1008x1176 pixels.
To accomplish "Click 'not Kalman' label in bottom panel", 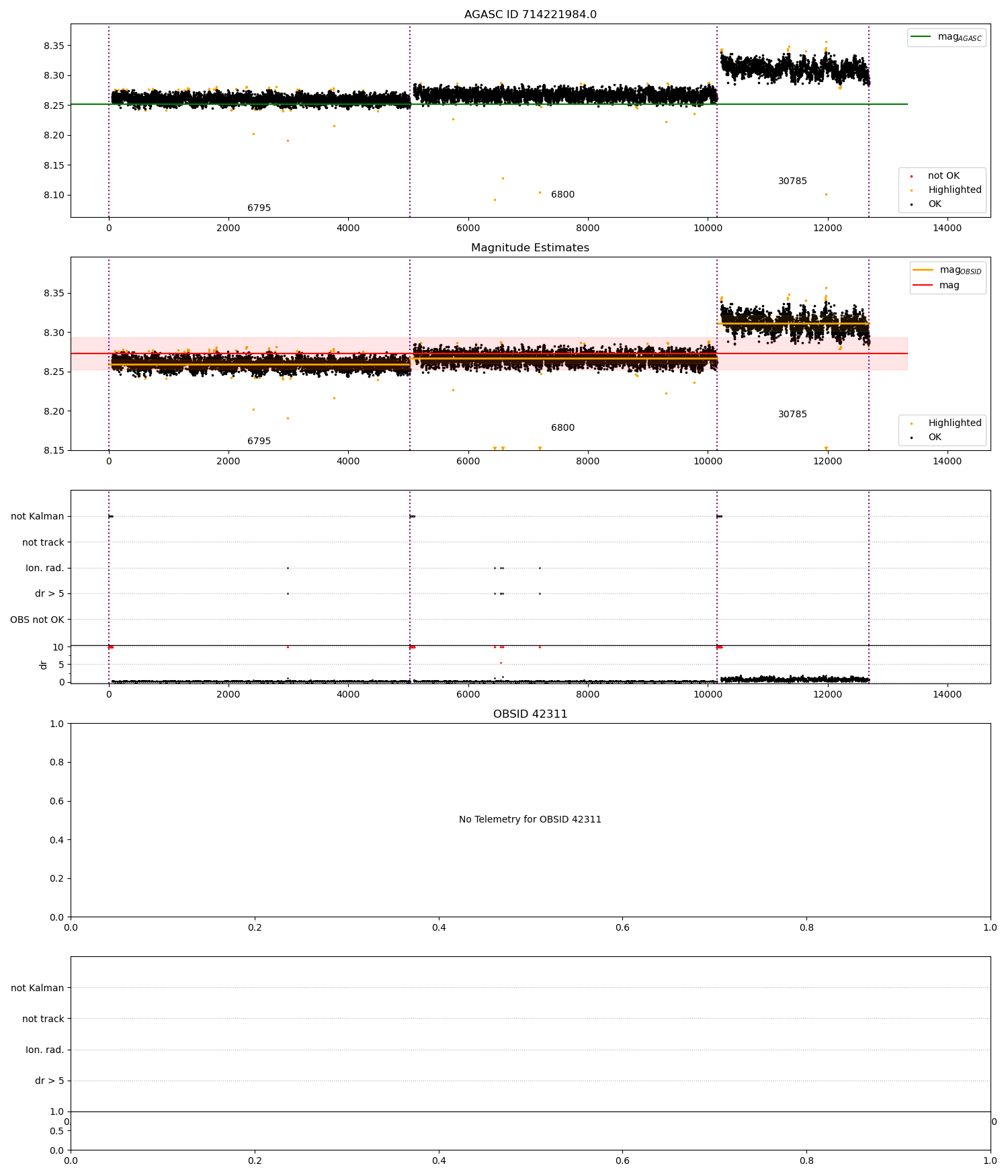I will [38, 989].
